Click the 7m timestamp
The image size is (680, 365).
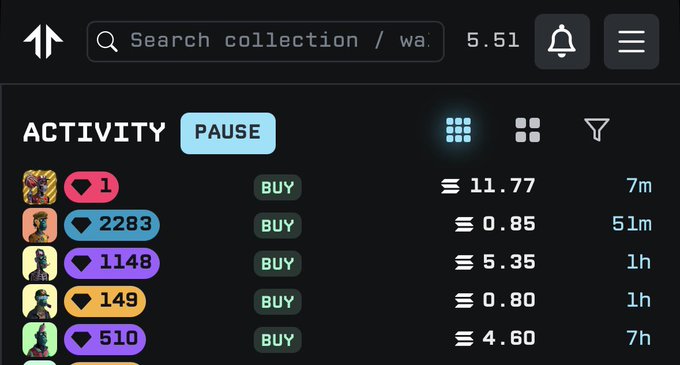click(x=639, y=186)
